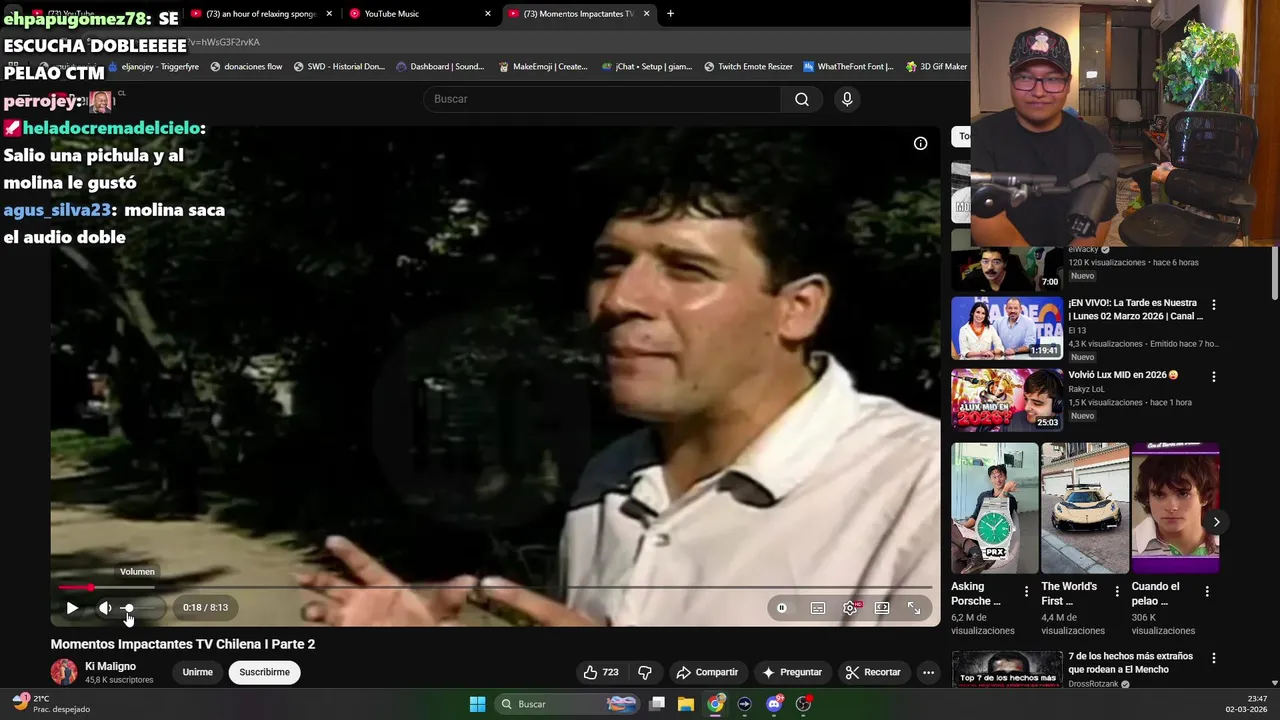Click the Unirme membership button
The height and width of the screenshot is (720, 1280).
click(198, 672)
